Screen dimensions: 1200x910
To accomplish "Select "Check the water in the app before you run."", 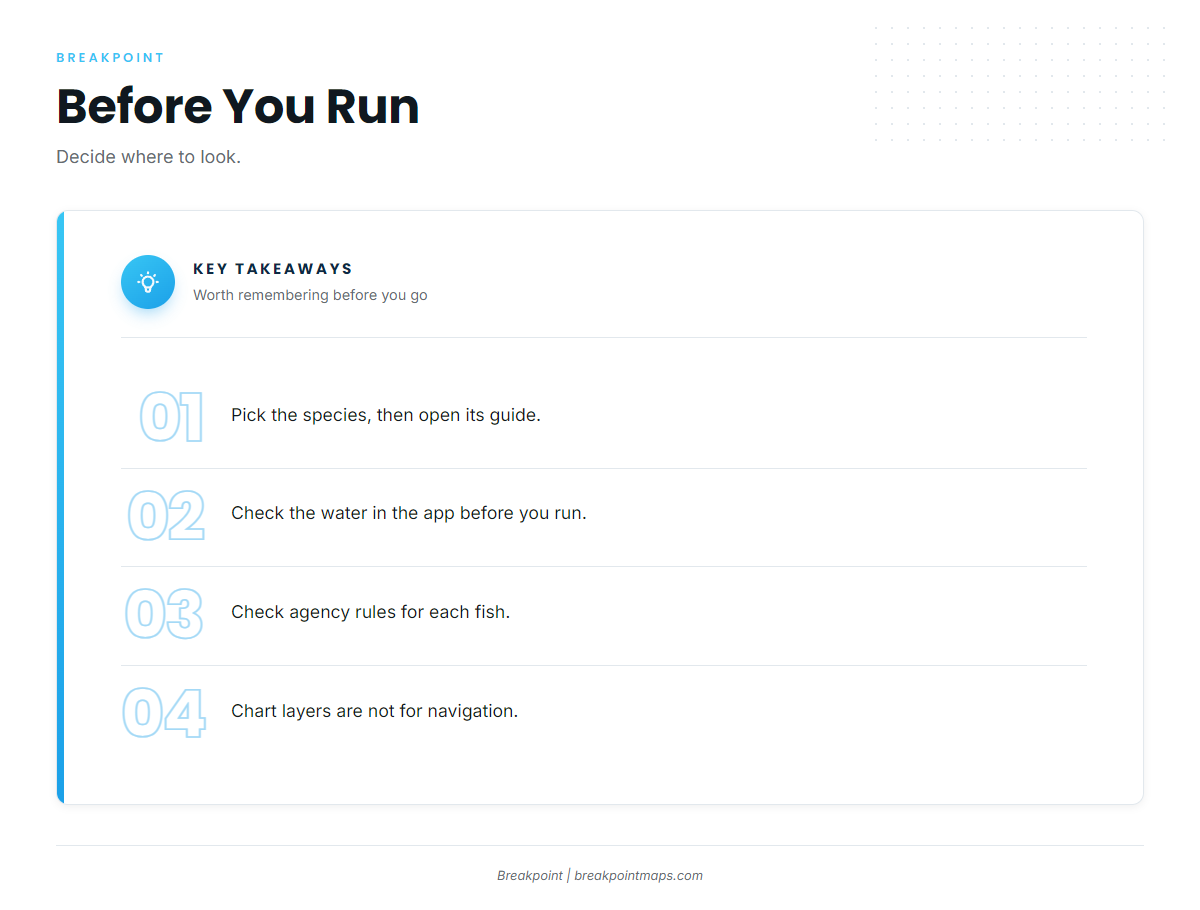I will click(409, 513).
